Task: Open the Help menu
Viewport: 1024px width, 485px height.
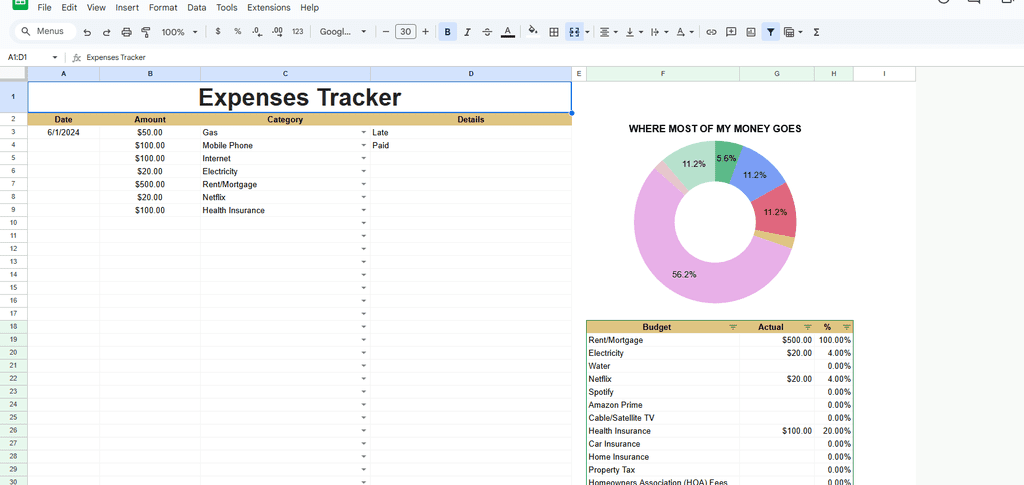Action: 310,8
